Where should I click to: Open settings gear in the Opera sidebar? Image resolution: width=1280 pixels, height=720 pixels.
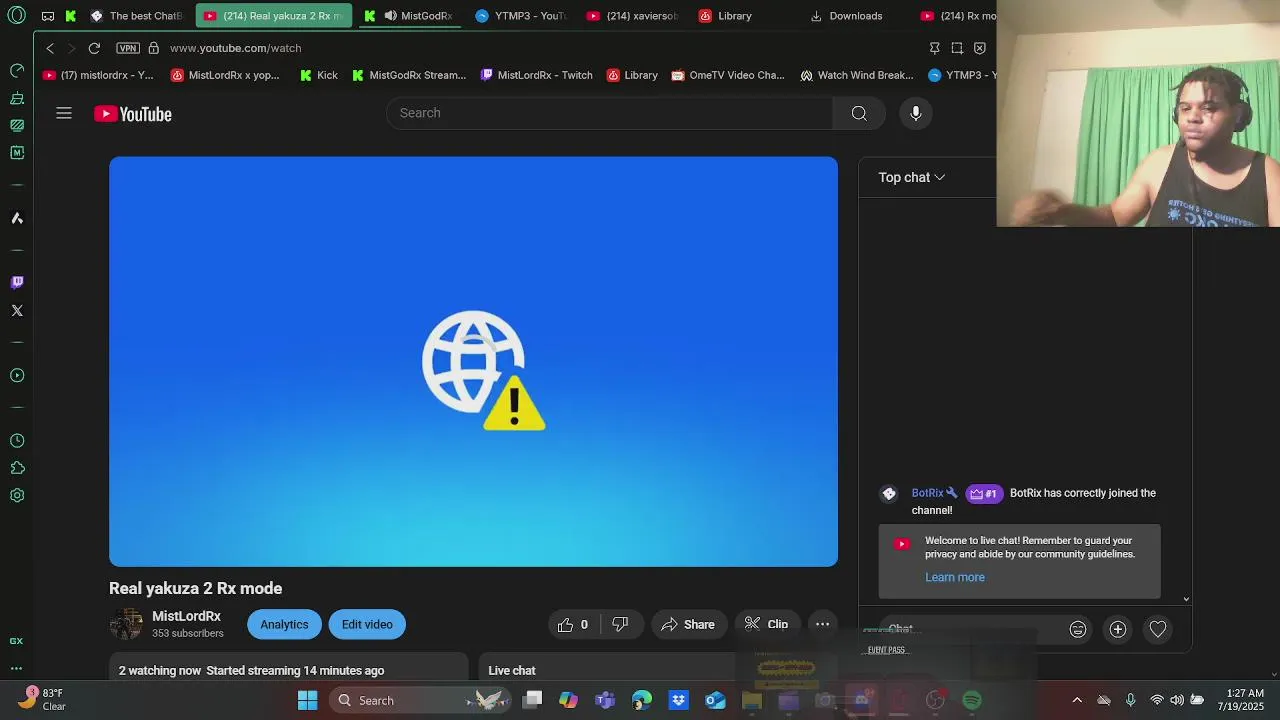point(17,495)
